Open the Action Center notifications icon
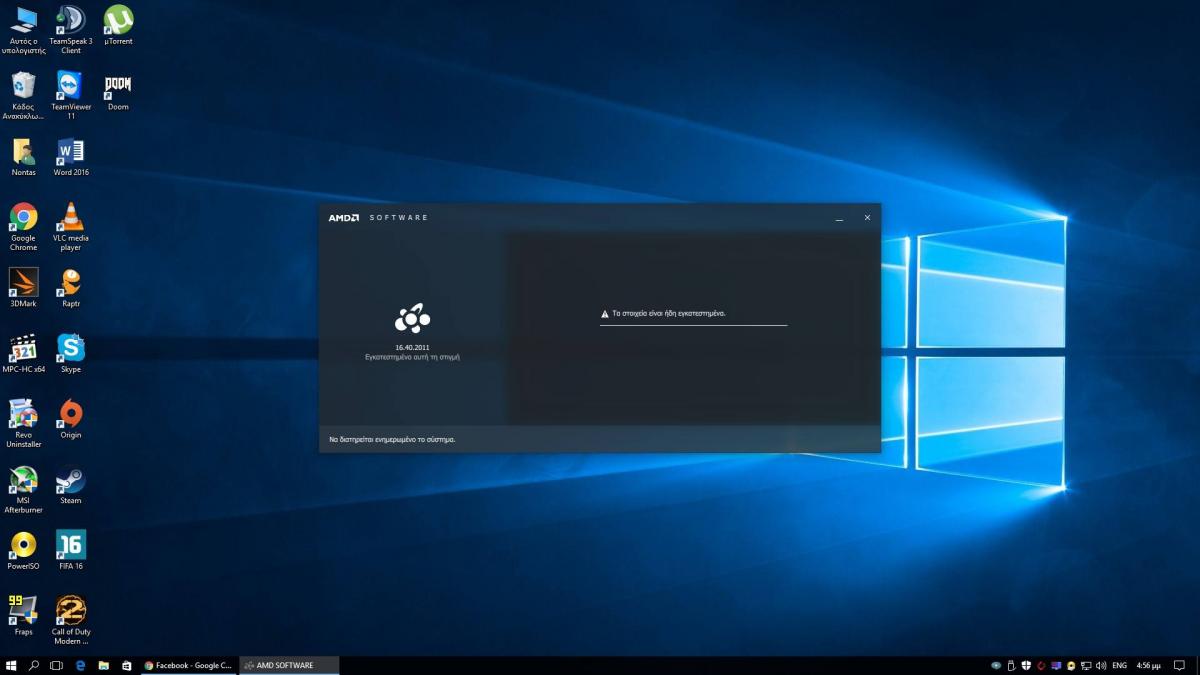This screenshot has width=1200, height=675. [x=1181, y=665]
